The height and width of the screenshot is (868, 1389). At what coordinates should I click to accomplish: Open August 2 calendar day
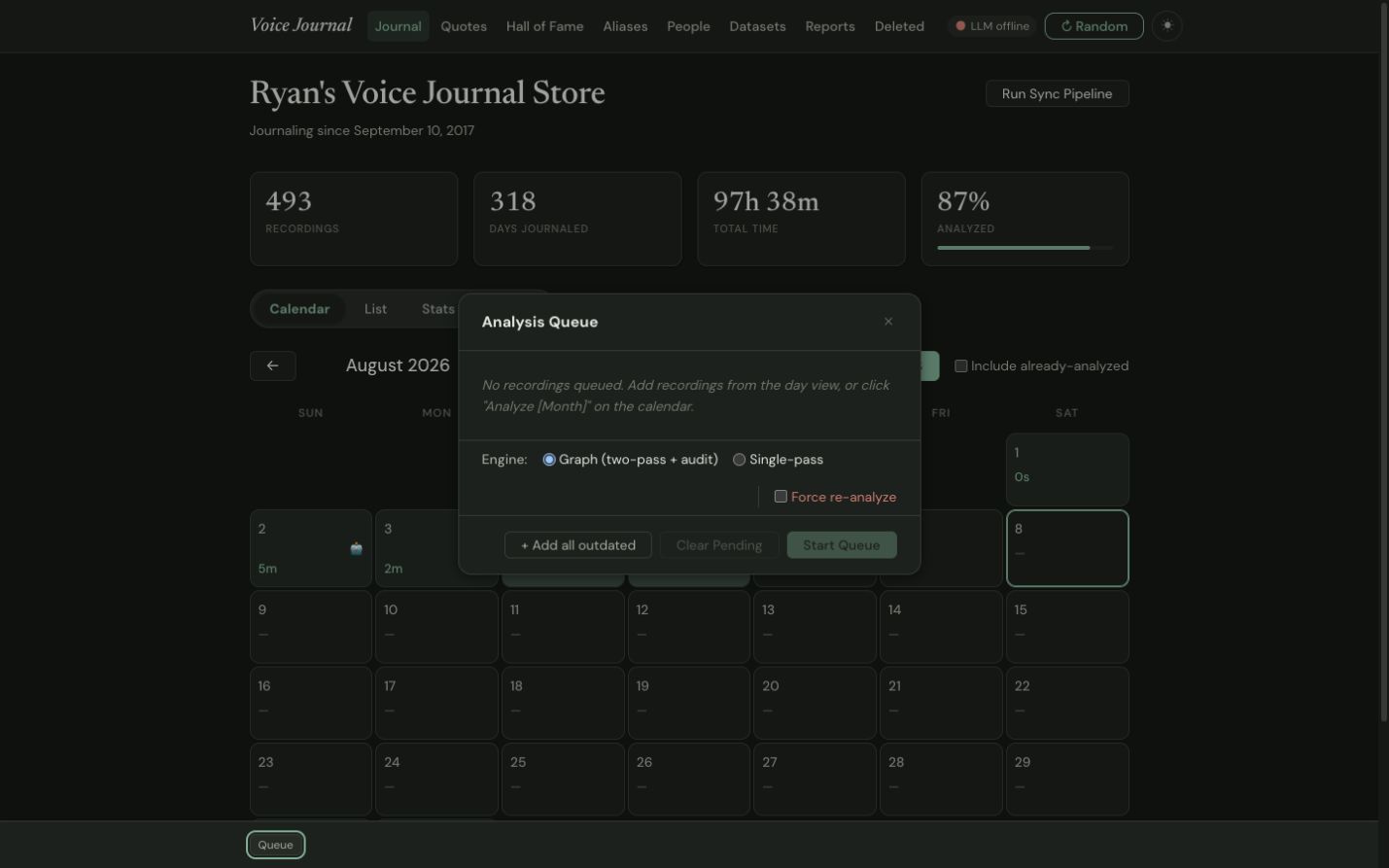311,548
